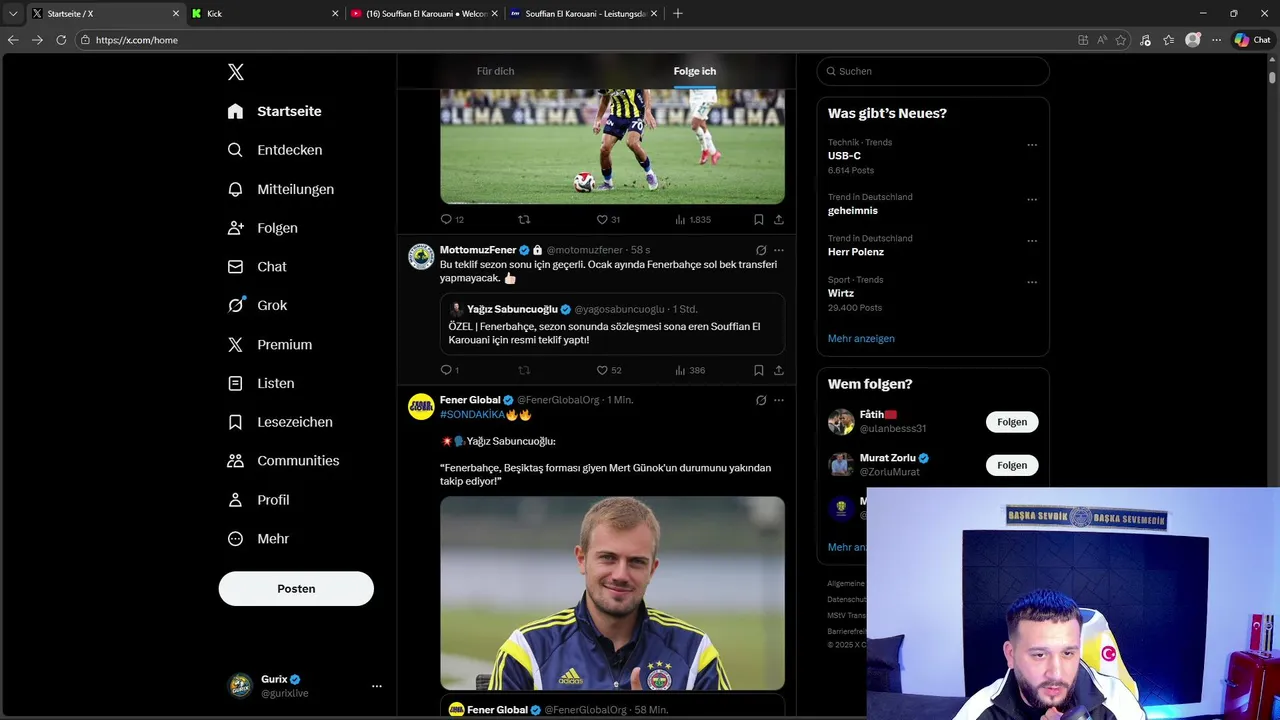Reply to the MottomuzFener post
The image size is (1280, 720).
click(x=450, y=370)
